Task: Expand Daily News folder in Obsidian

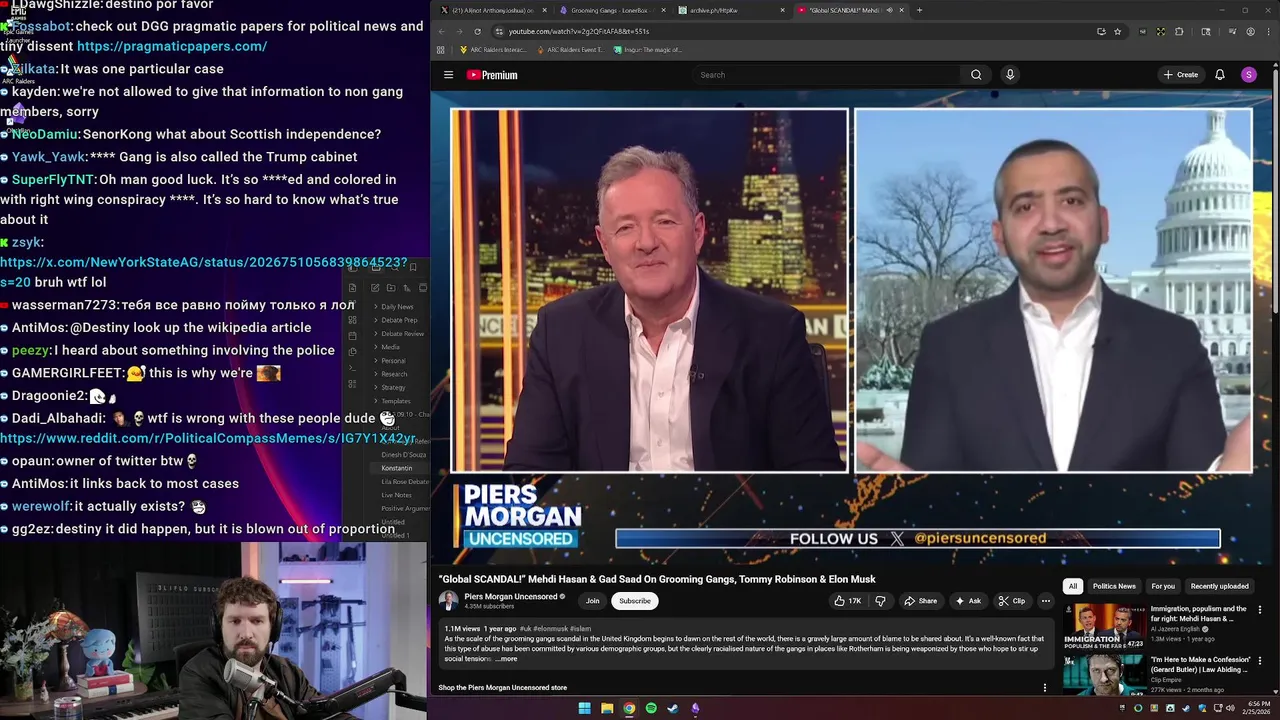Action: coord(396,307)
